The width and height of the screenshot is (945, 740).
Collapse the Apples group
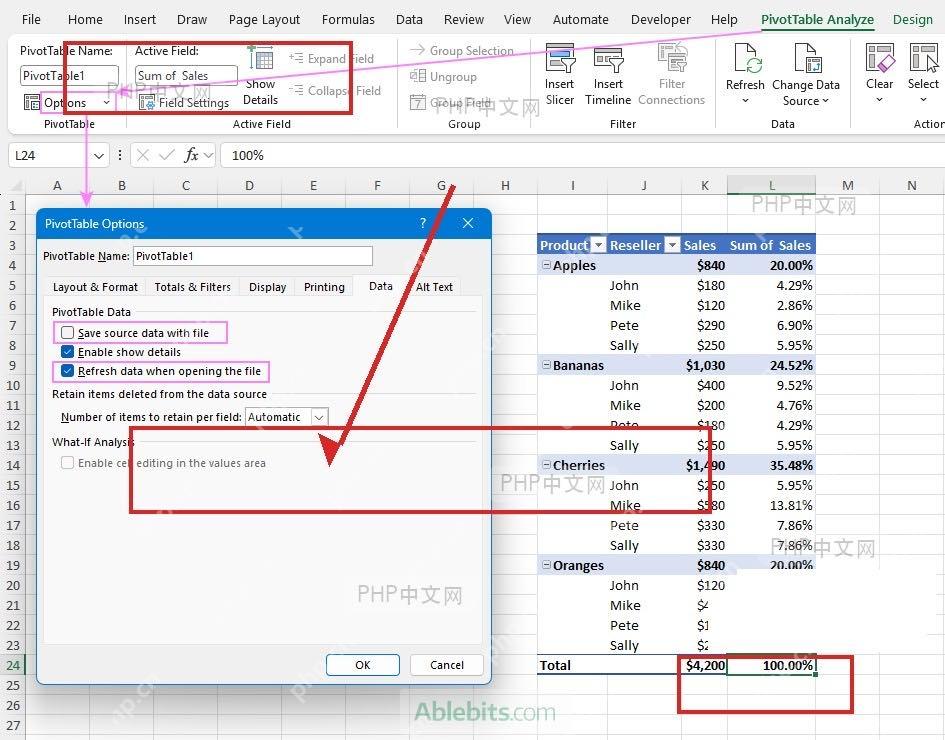pyautogui.click(x=546, y=265)
